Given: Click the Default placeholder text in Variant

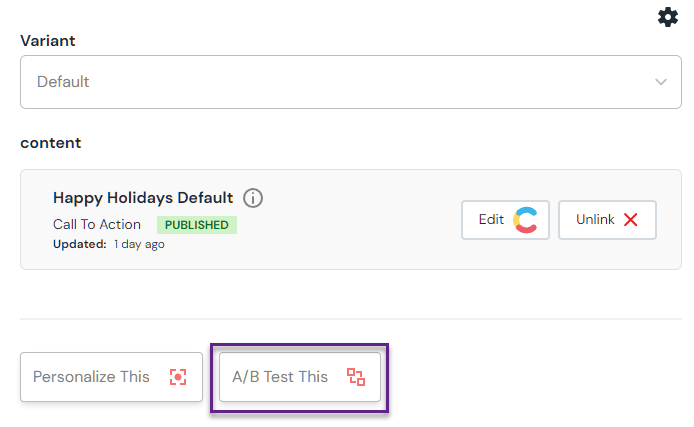Looking at the screenshot, I should tap(63, 82).
